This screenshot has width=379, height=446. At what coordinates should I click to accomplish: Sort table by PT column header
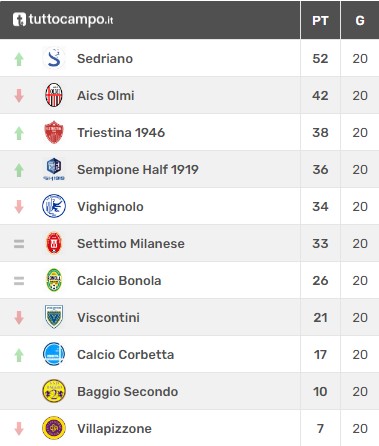320,21
